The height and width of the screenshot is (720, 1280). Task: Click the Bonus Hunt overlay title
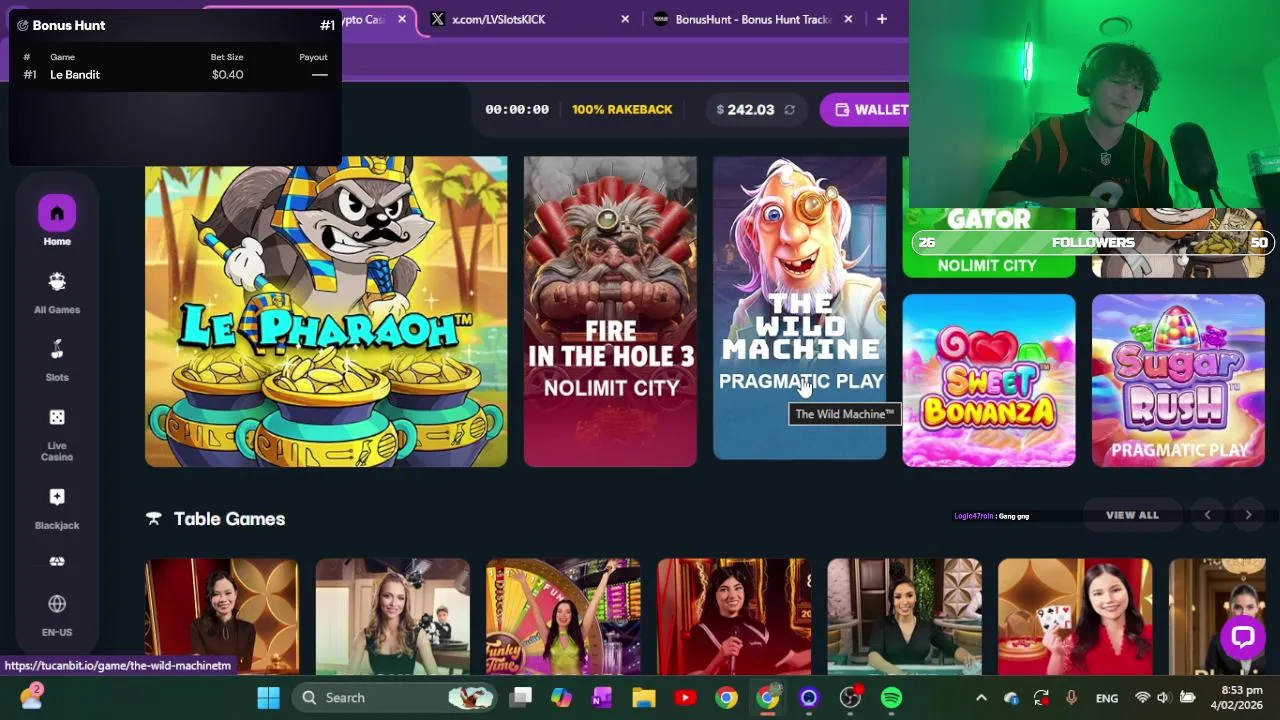68,25
